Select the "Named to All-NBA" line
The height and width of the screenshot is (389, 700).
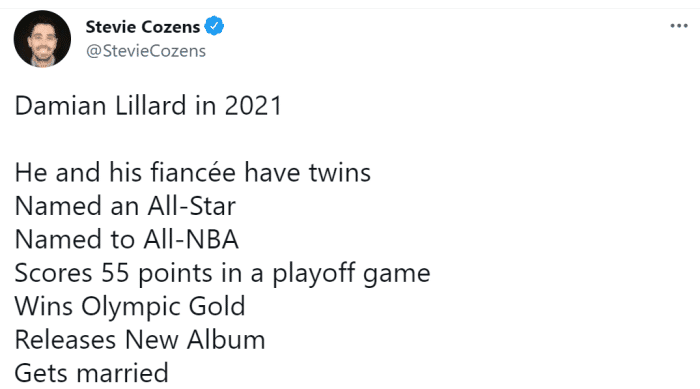[x=127, y=239]
